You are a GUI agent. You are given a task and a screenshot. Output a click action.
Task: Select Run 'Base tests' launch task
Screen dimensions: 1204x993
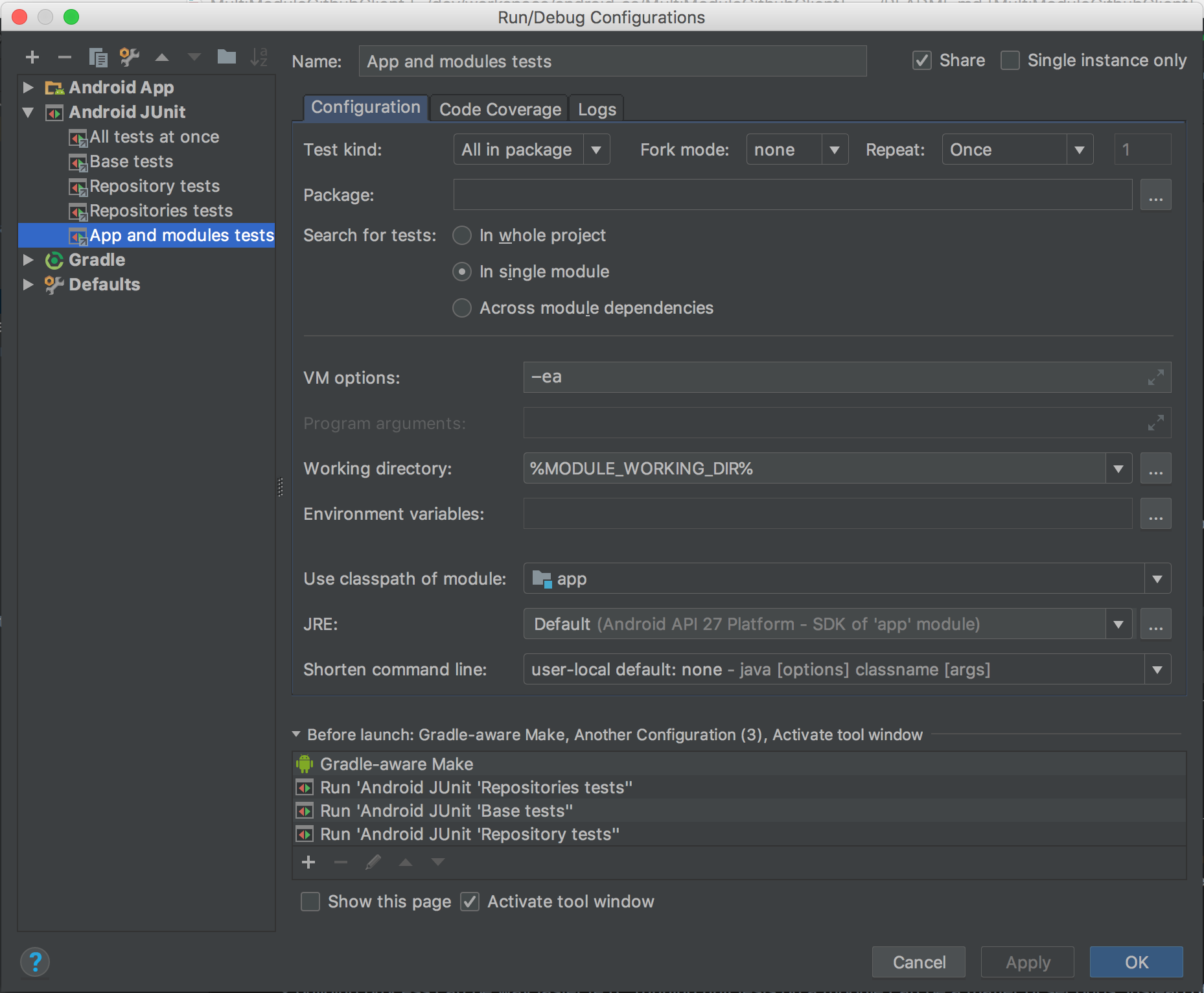pyautogui.click(x=739, y=811)
